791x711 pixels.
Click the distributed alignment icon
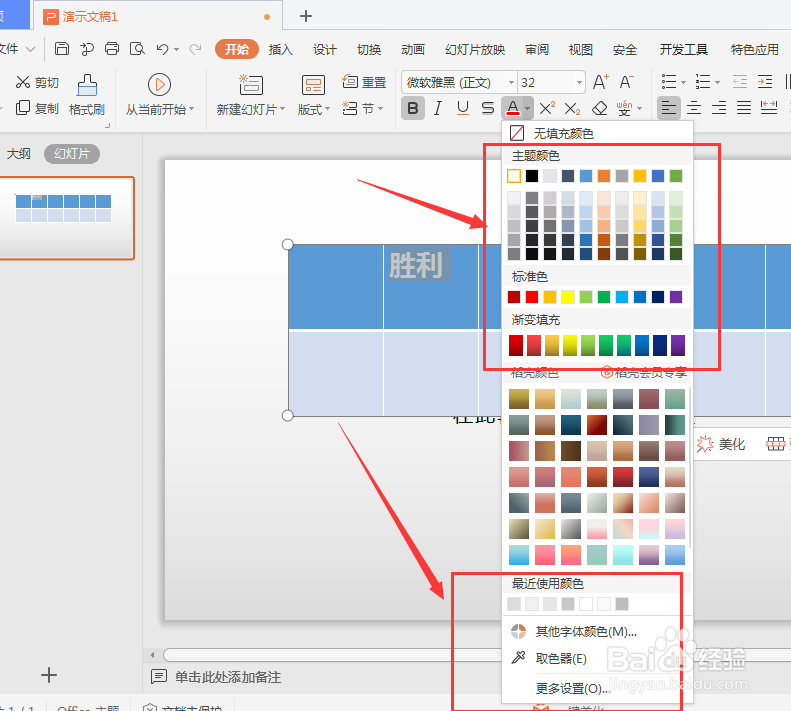point(769,108)
